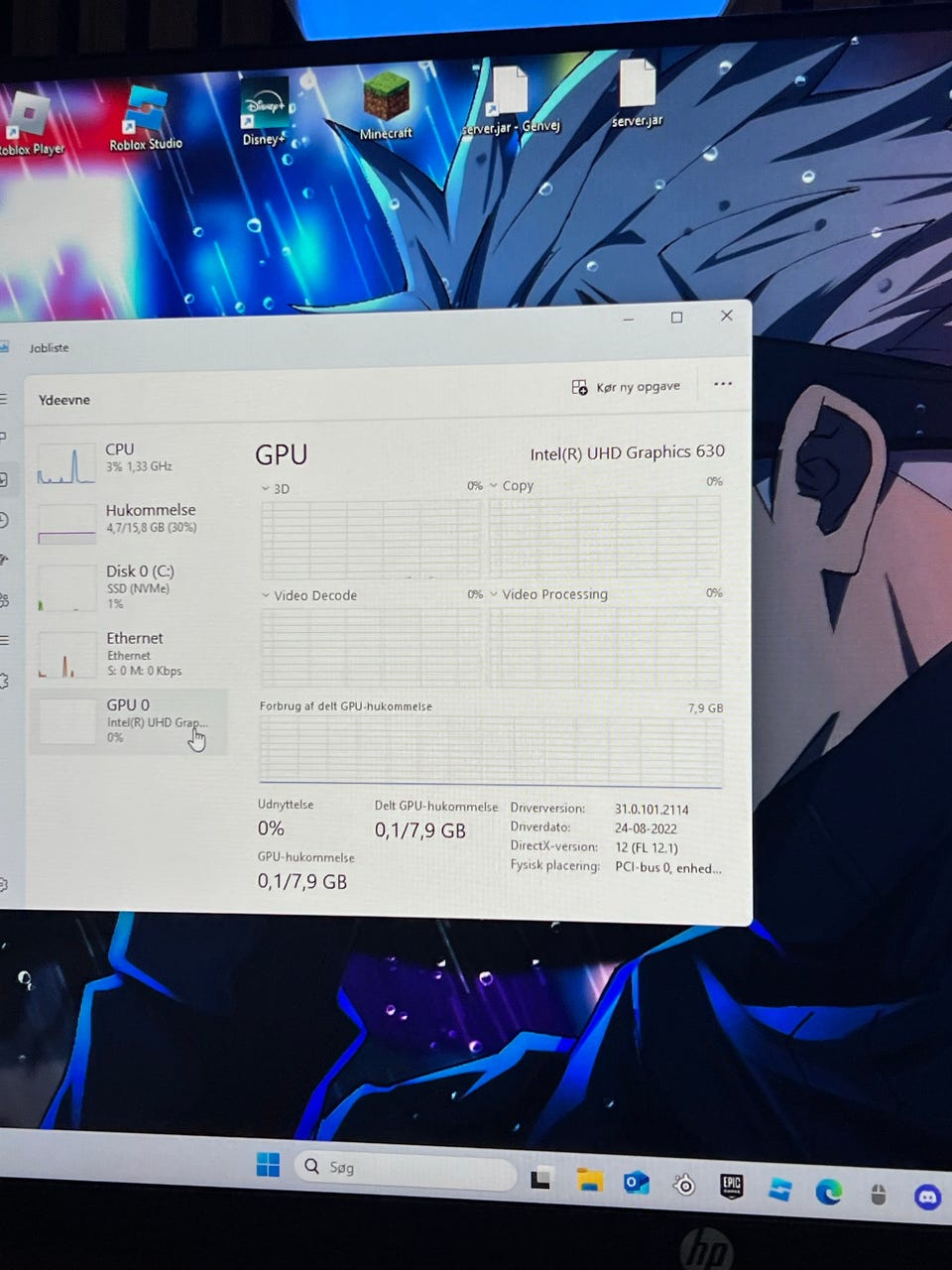Open the SteelSeries app on the taskbar
Viewport: 952px width, 1270px height.
click(684, 1184)
